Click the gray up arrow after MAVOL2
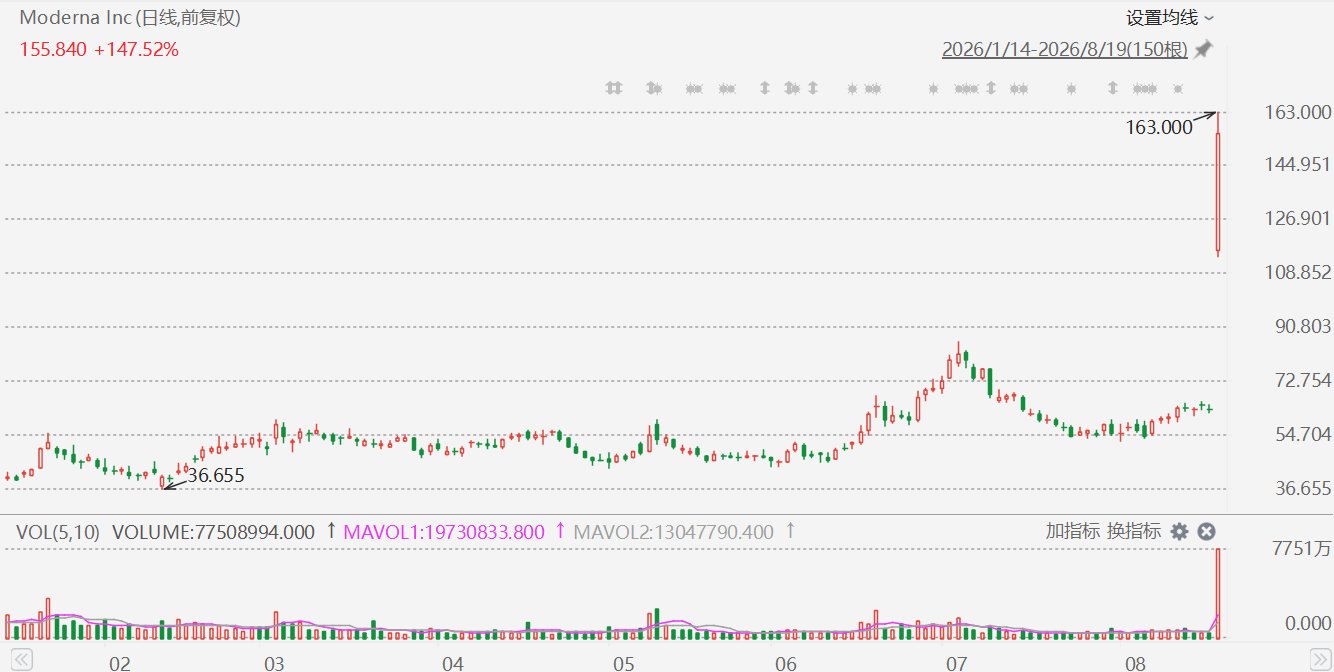Viewport: 1334px width, 672px height. tap(789, 531)
